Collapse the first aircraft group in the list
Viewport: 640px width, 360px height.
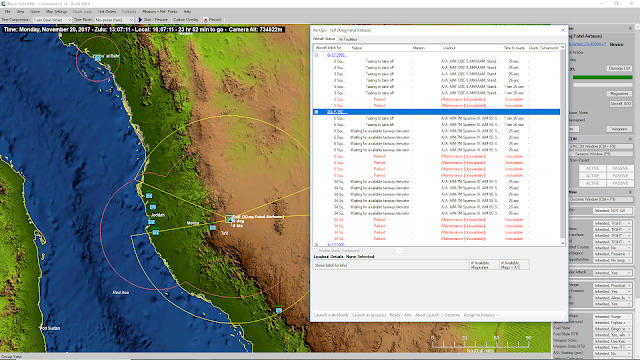(x=316, y=55)
